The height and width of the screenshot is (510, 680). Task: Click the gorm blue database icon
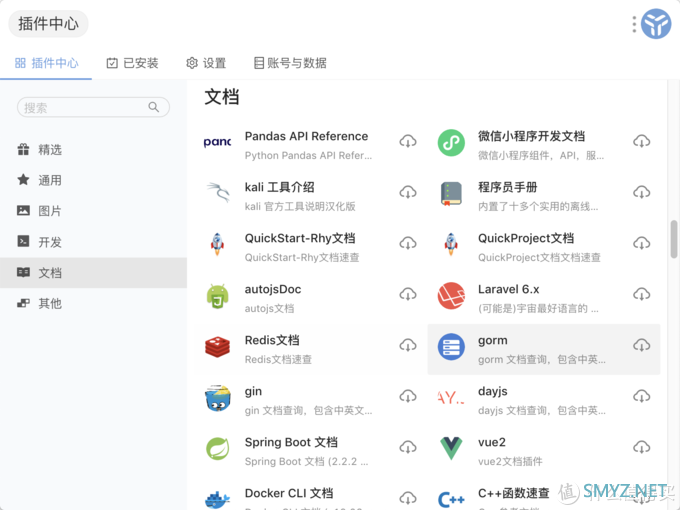click(x=451, y=347)
